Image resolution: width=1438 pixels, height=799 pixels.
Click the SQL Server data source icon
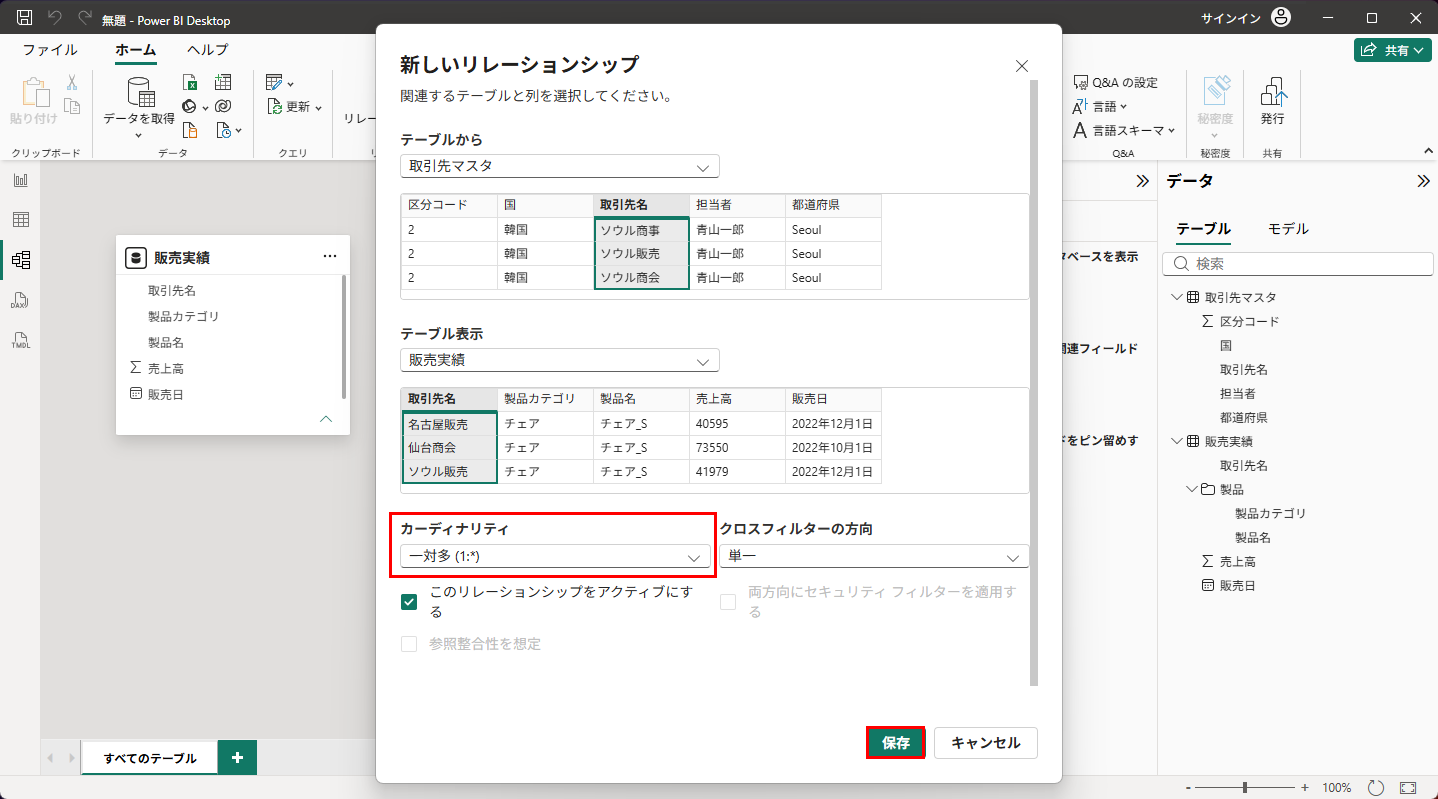[191, 130]
